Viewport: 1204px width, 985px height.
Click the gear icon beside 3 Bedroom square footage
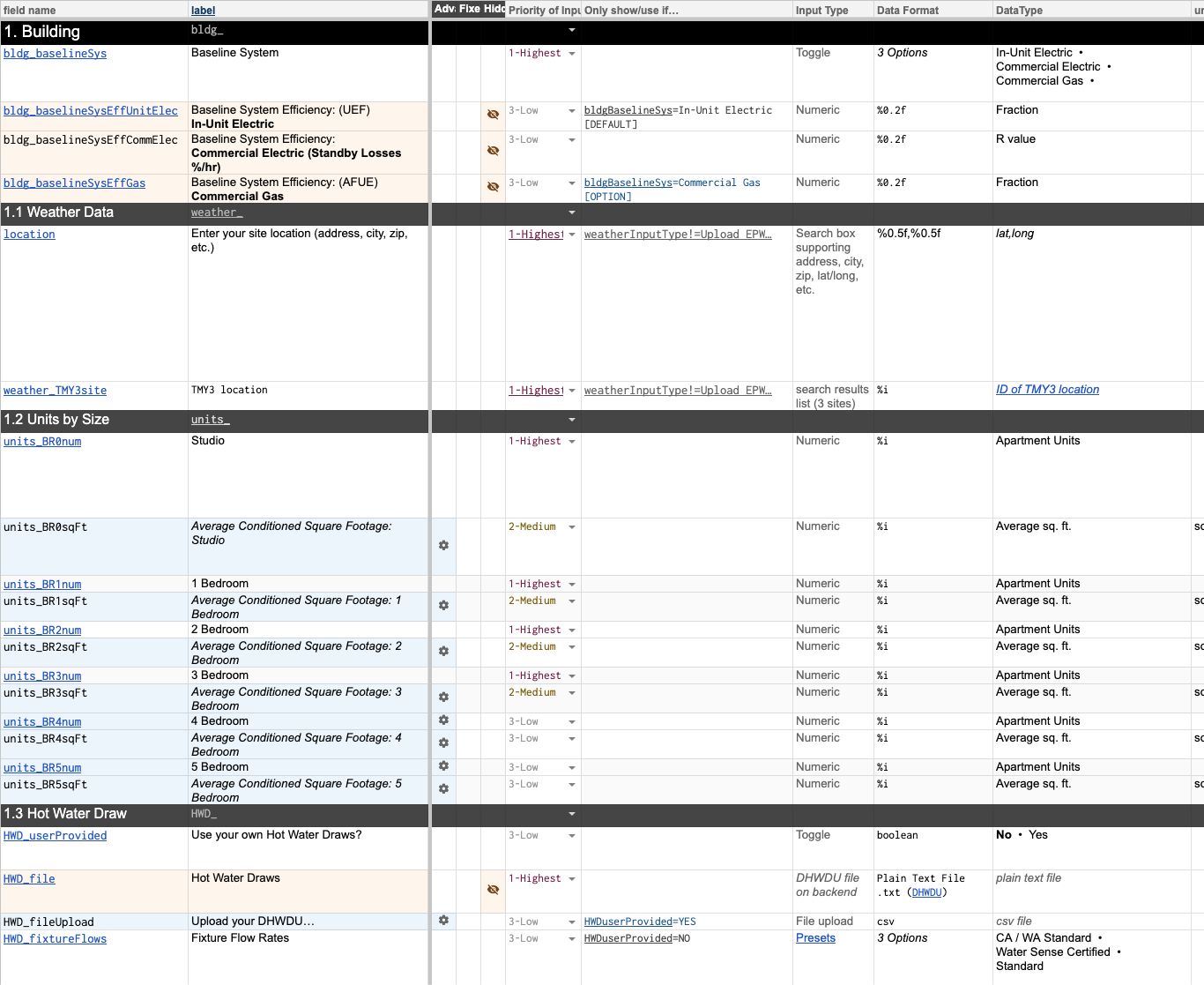443,697
